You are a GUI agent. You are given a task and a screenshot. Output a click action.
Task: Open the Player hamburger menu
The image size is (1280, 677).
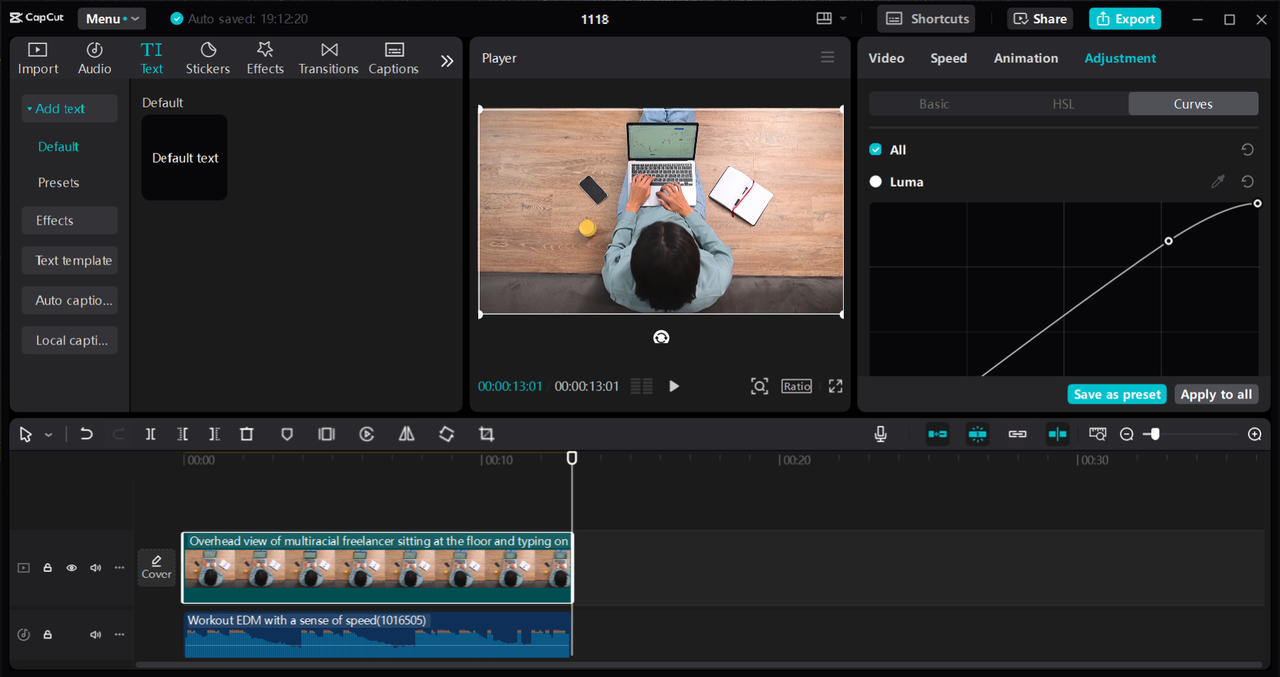[x=827, y=58]
